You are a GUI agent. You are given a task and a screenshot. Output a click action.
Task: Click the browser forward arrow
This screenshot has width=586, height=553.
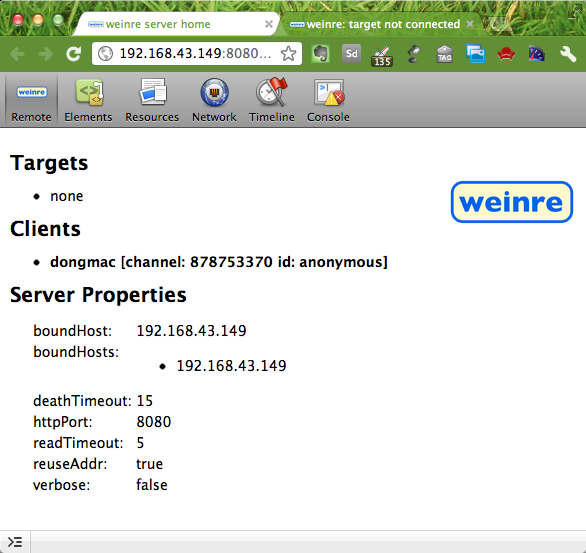(x=46, y=54)
